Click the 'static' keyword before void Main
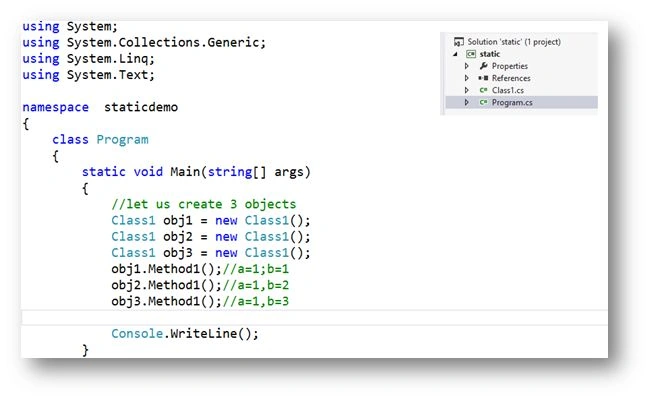The height and width of the screenshot is (400, 650). [x=104, y=172]
